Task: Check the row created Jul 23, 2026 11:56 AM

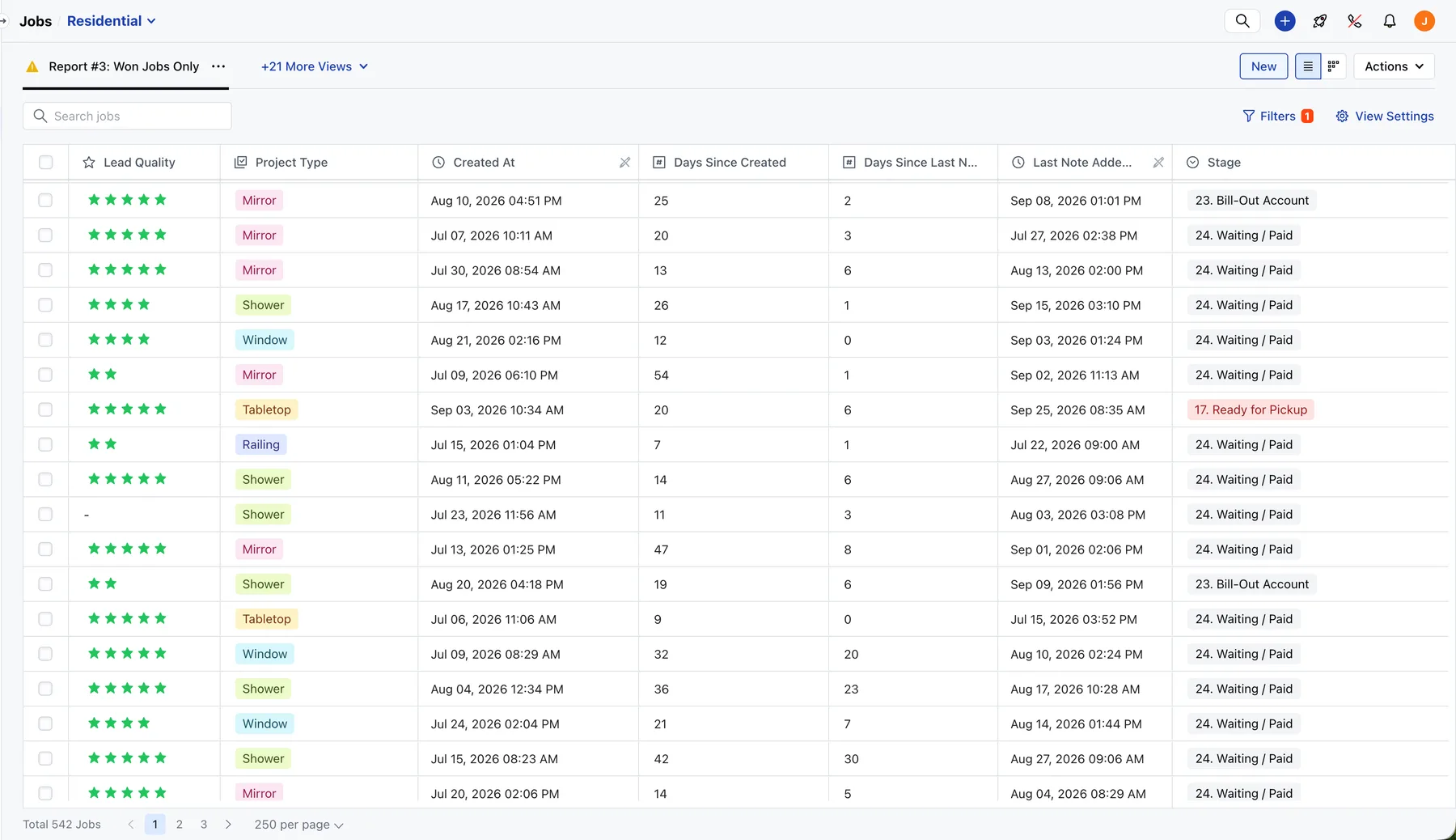Action: (45, 514)
